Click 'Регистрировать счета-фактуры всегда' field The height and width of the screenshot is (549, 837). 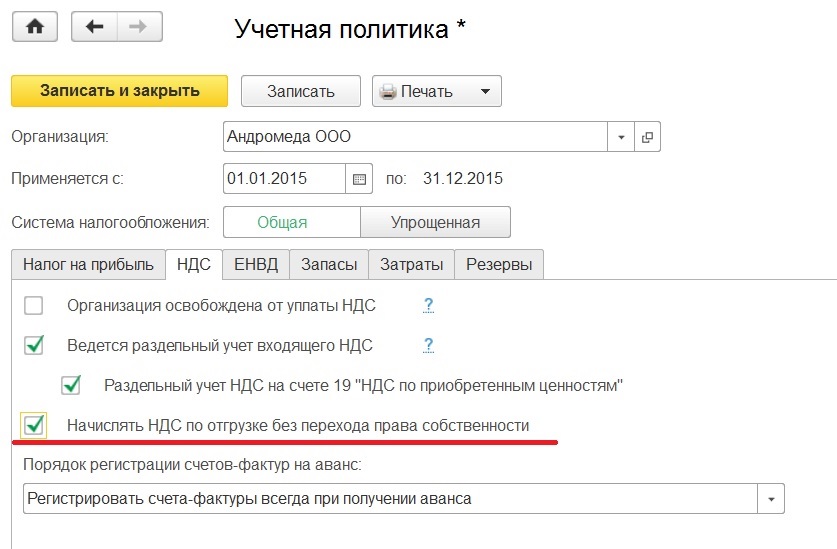[390, 499]
